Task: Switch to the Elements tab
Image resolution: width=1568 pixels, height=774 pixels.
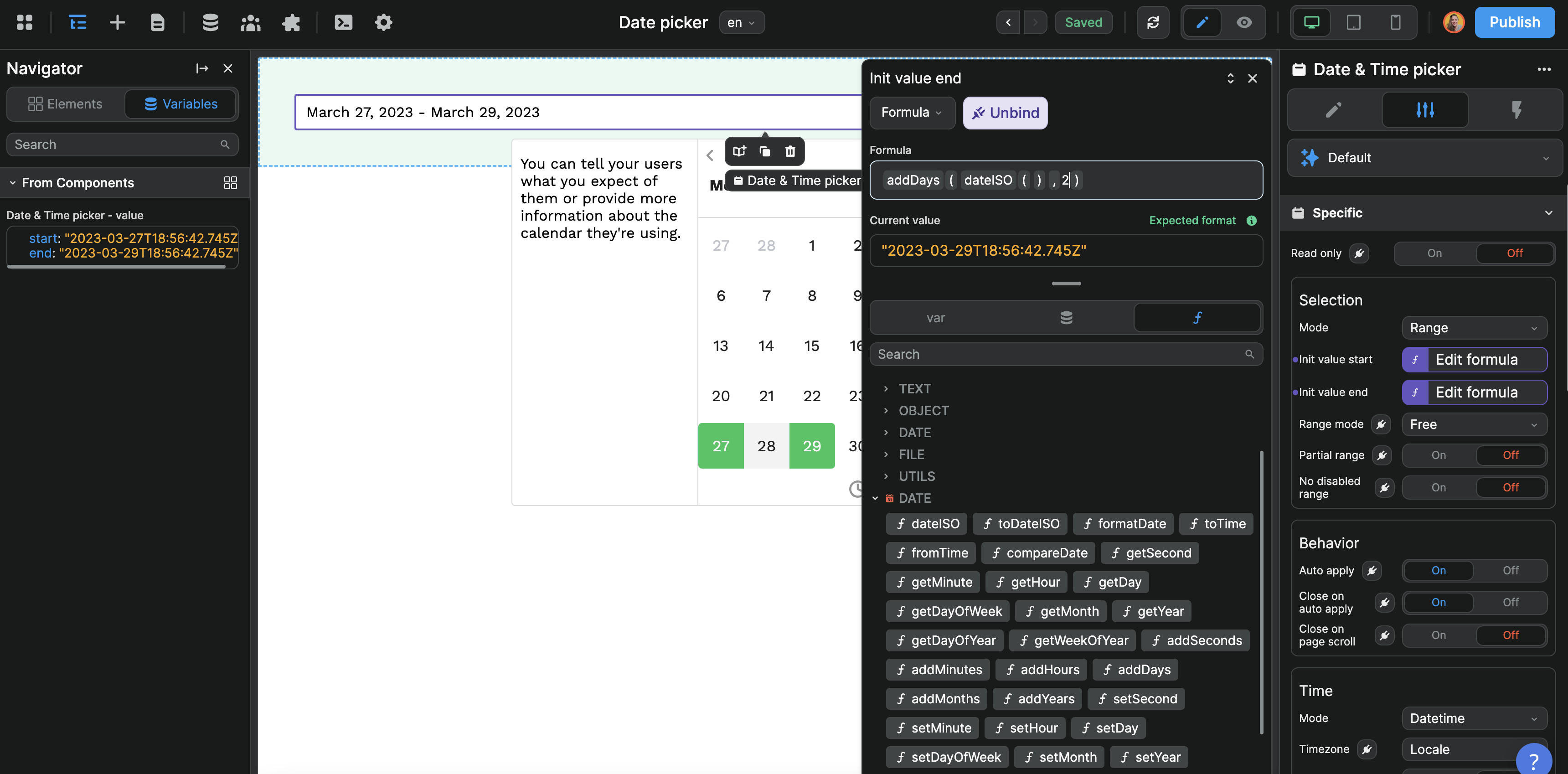Action: [x=65, y=104]
